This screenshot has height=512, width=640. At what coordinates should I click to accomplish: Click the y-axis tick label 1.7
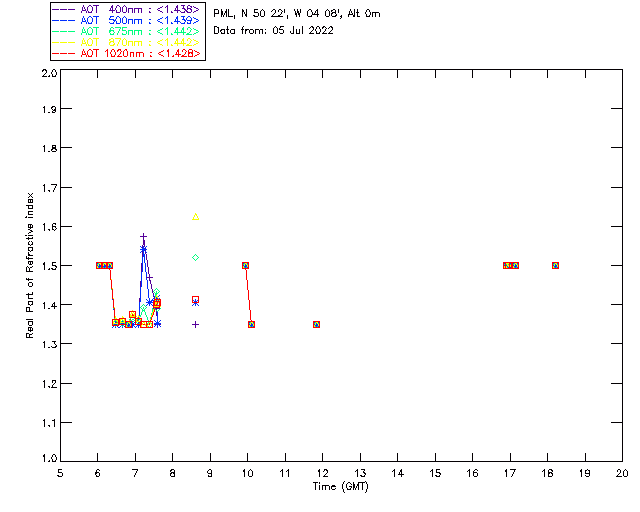click(x=50, y=188)
